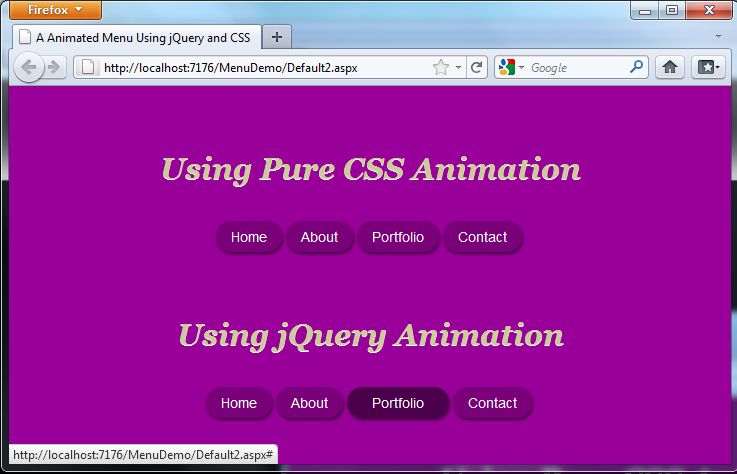Image resolution: width=737 pixels, height=474 pixels.
Task: Open Home in the CSS animation menu
Action: (x=249, y=237)
